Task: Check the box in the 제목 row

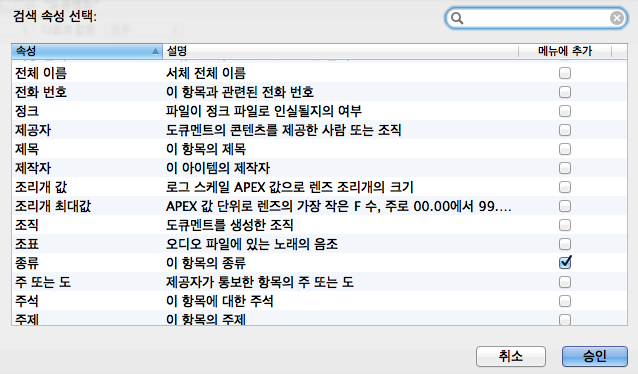Action: 565,149
